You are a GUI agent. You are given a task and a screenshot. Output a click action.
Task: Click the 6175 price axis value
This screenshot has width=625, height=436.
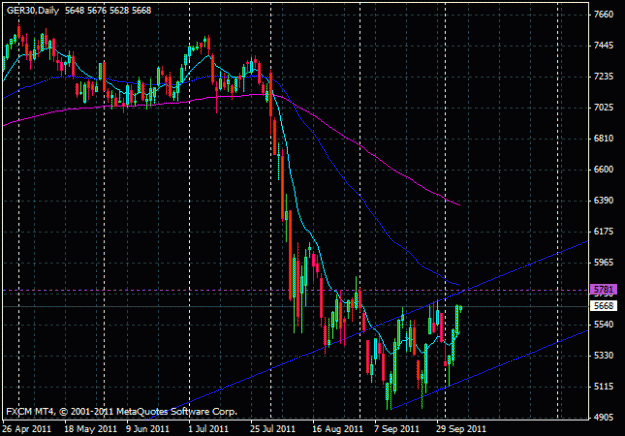click(x=603, y=232)
